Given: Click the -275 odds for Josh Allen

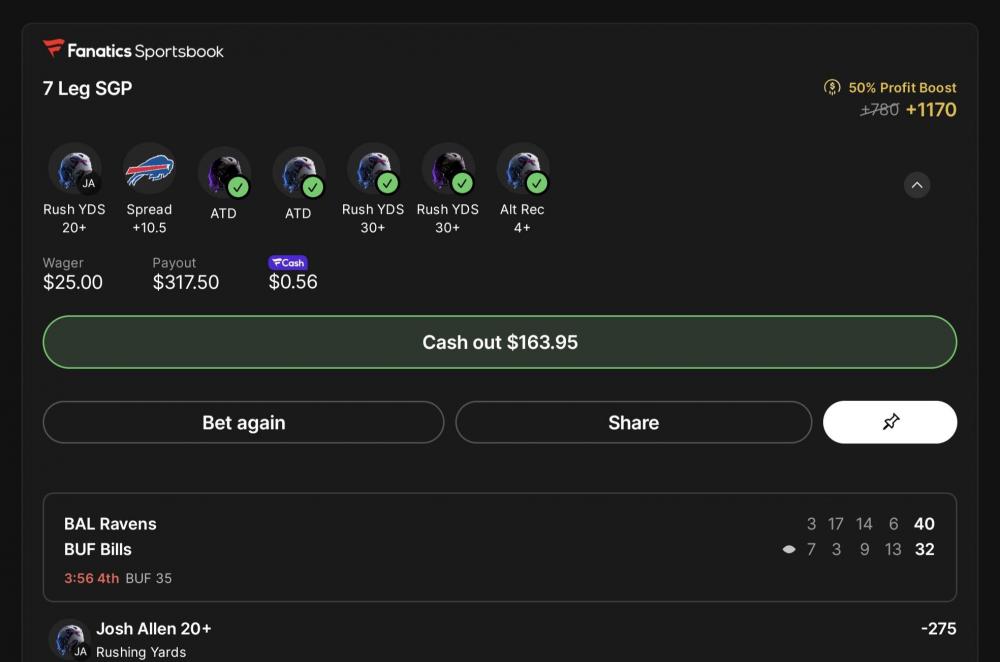Looking at the screenshot, I should 938,629.
